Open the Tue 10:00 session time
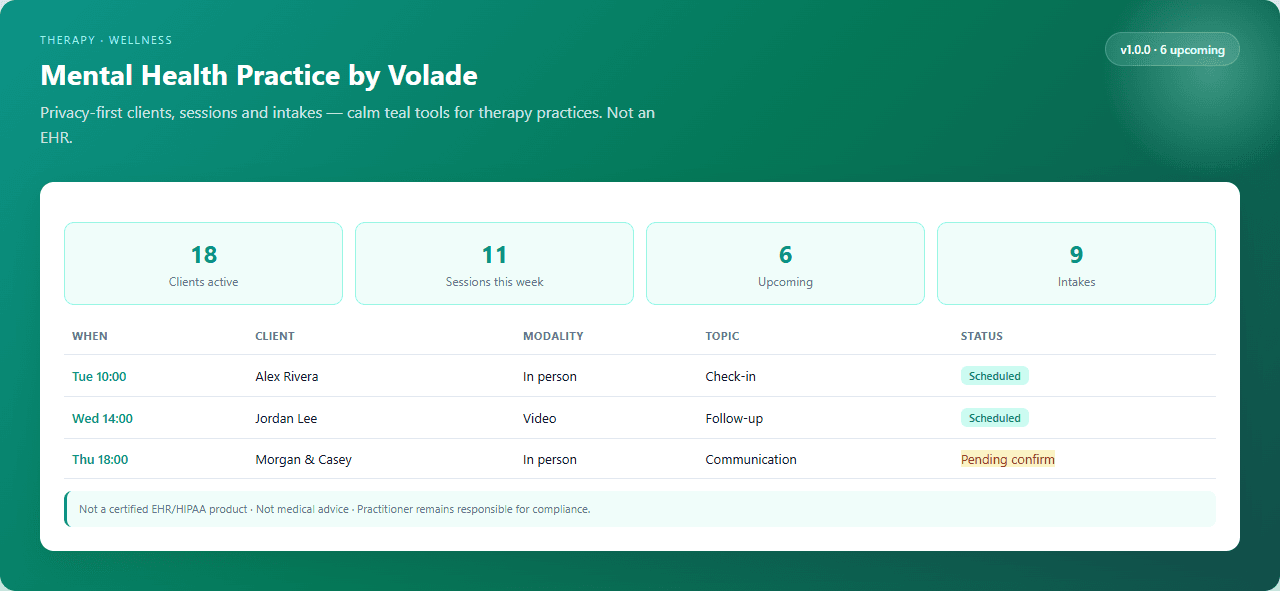The image size is (1280, 591). 99,377
